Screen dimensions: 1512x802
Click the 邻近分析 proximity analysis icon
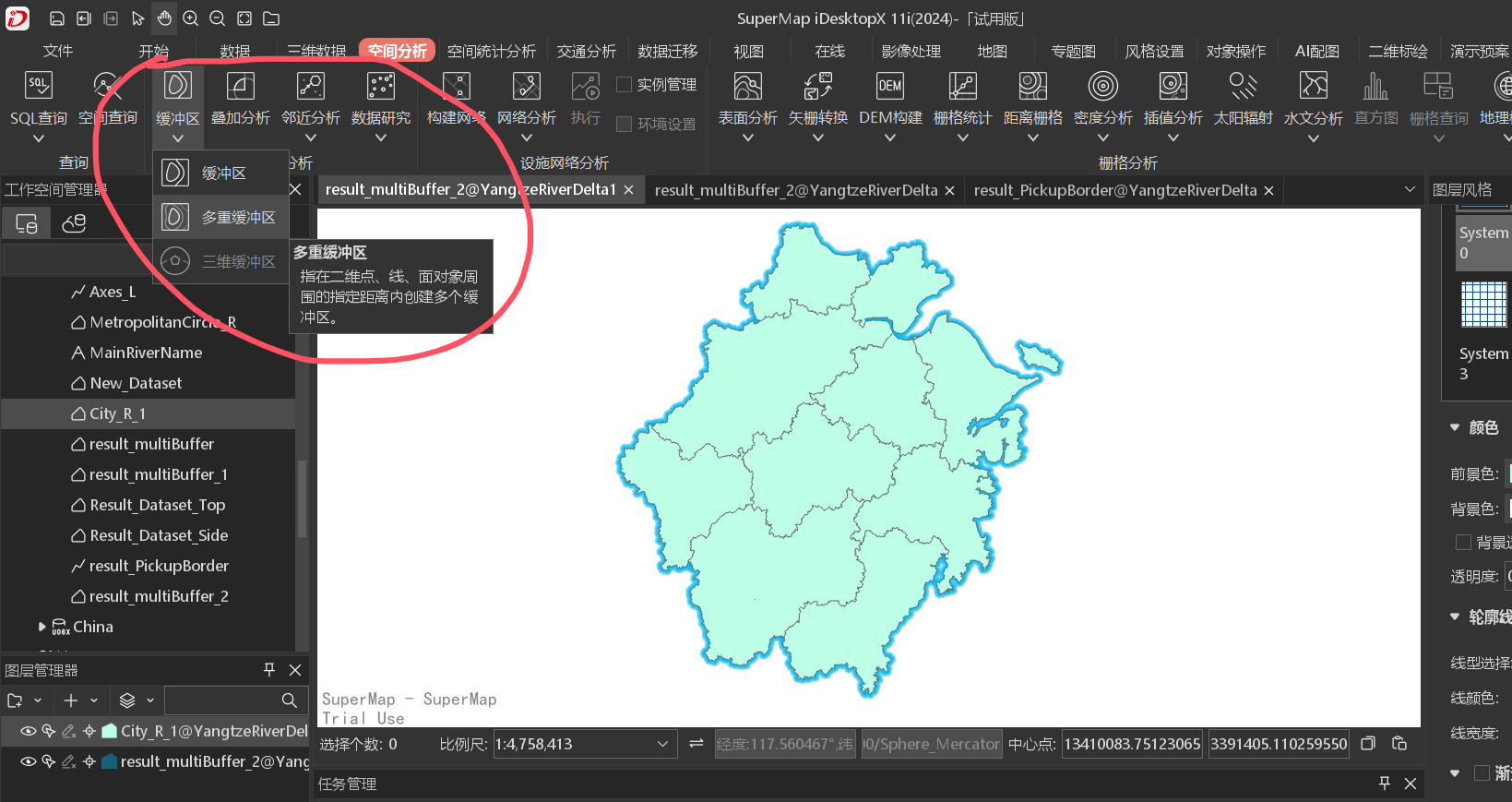tap(310, 86)
